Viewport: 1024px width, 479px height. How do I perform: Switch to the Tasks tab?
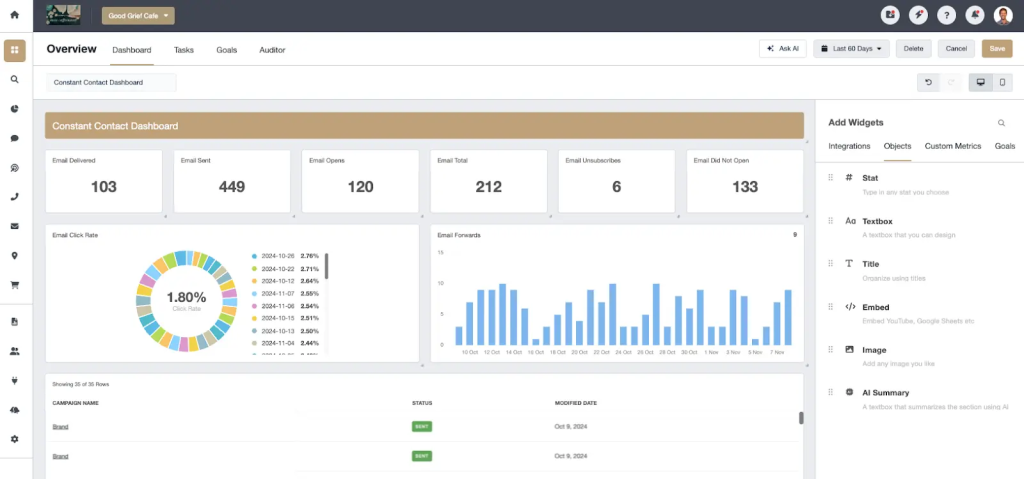point(184,50)
